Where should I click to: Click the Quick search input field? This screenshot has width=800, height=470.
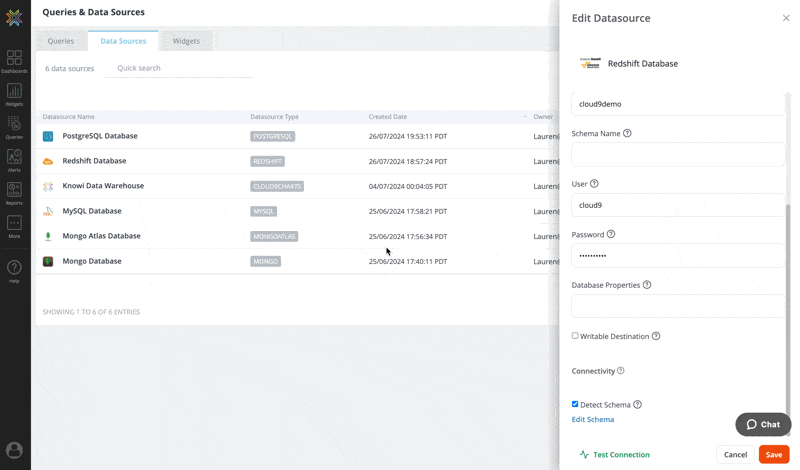point(180,68)
